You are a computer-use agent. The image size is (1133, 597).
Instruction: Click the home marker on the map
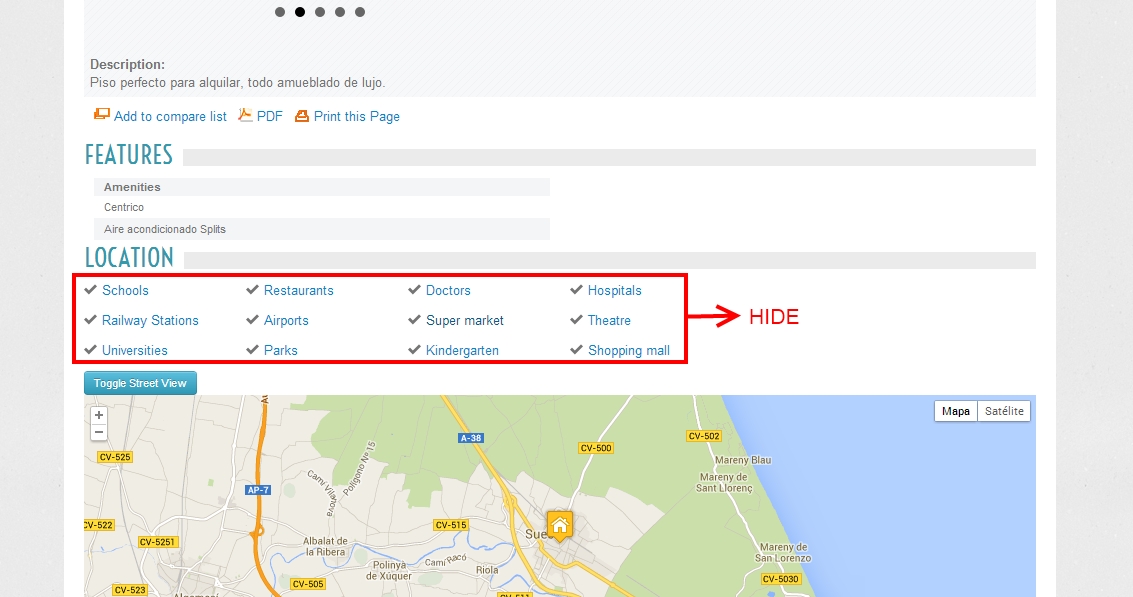[560, 525]
